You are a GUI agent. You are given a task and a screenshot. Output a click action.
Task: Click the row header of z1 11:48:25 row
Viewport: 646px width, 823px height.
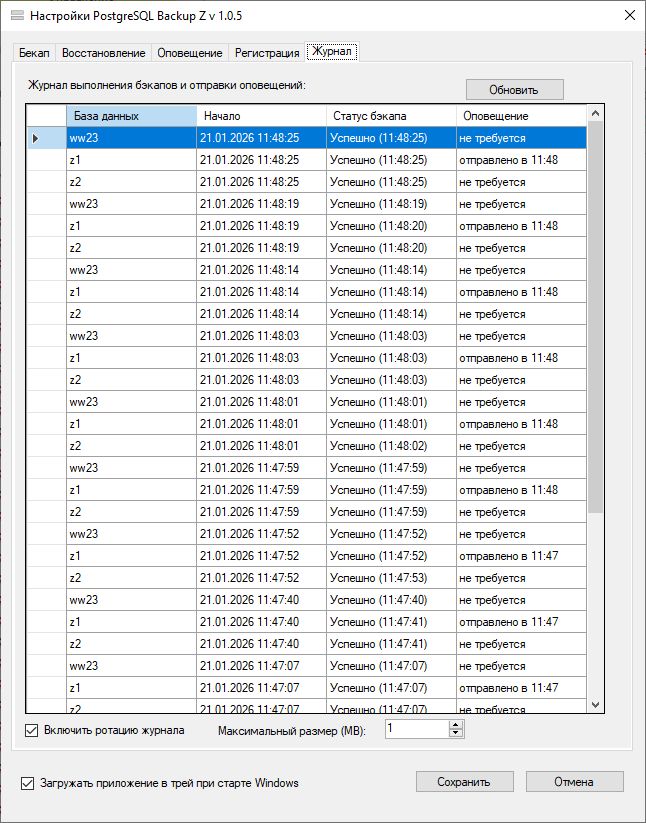pos(46,160)
